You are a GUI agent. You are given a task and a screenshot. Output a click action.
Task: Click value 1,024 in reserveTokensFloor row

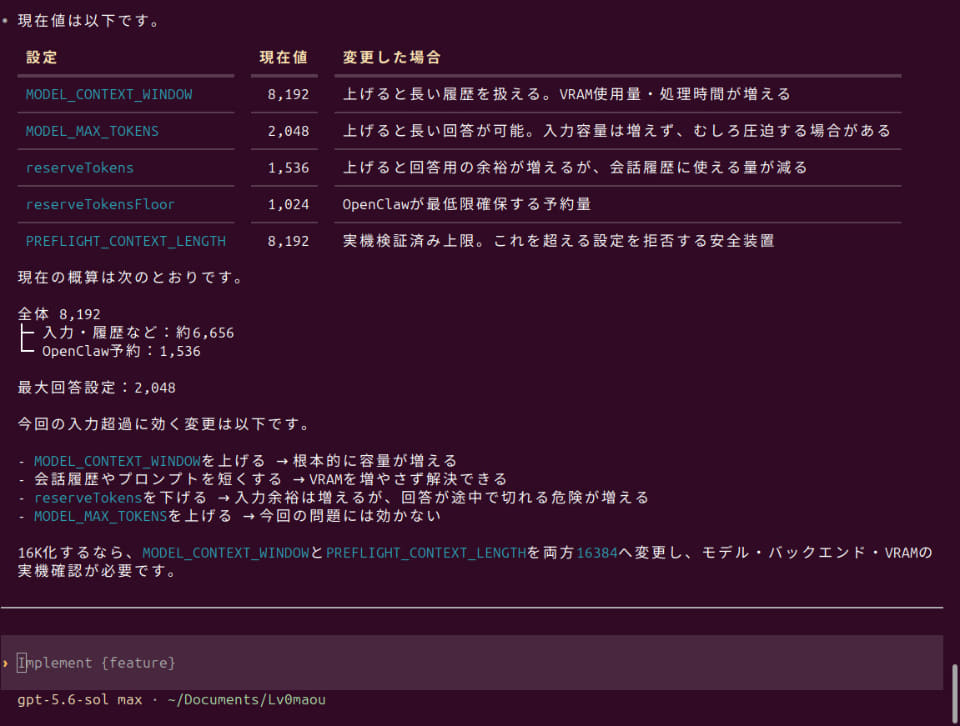(288, 204)
